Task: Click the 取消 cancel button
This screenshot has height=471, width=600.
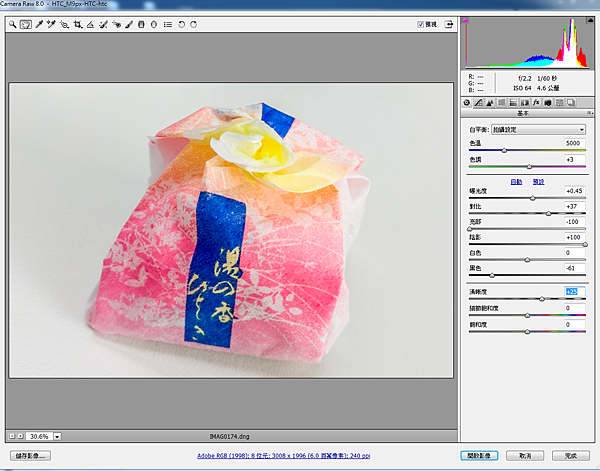Action: 525,456
